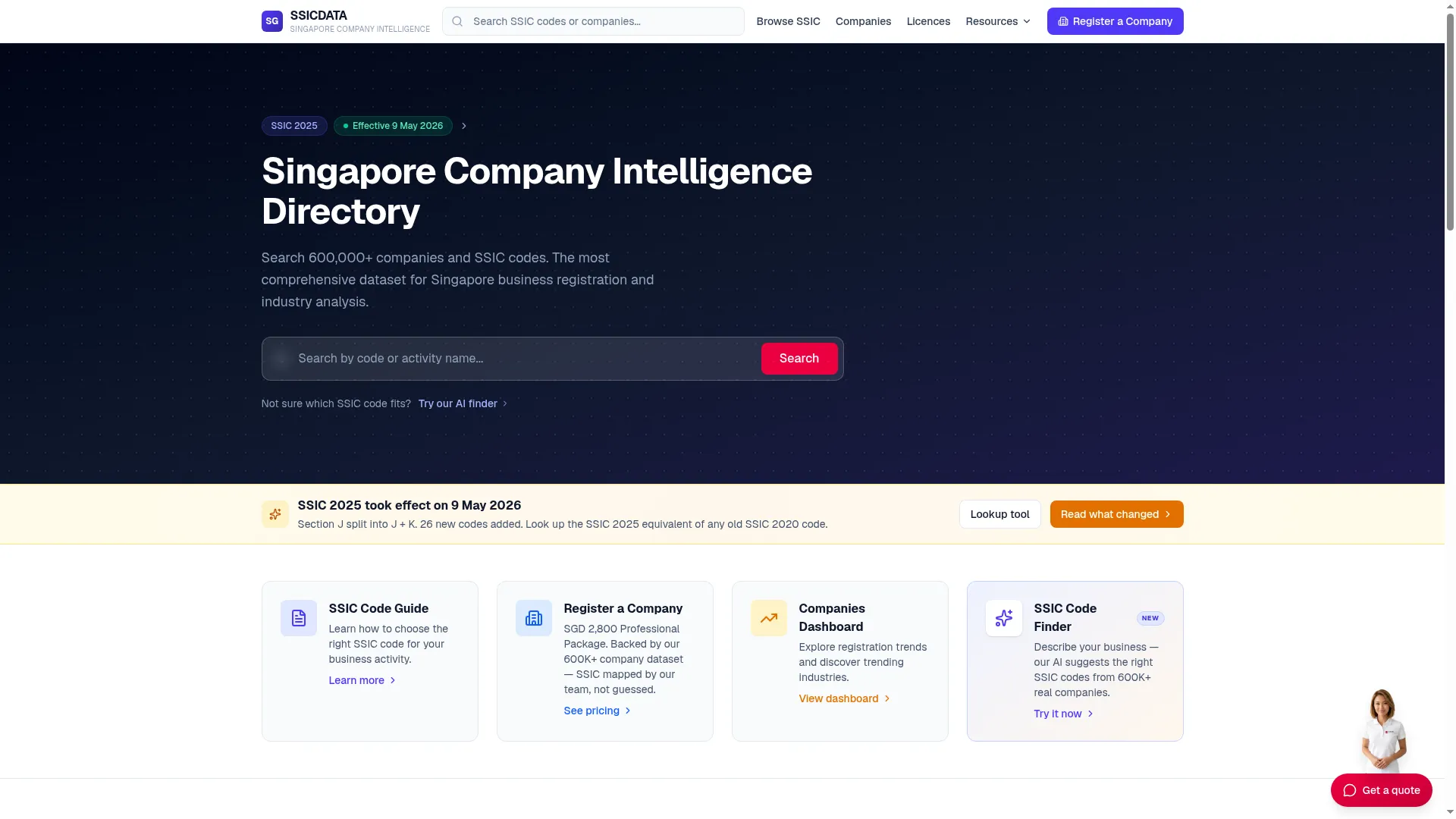
Task: Focus the Search by code or activity field
Action: click(x=526, y=359)
